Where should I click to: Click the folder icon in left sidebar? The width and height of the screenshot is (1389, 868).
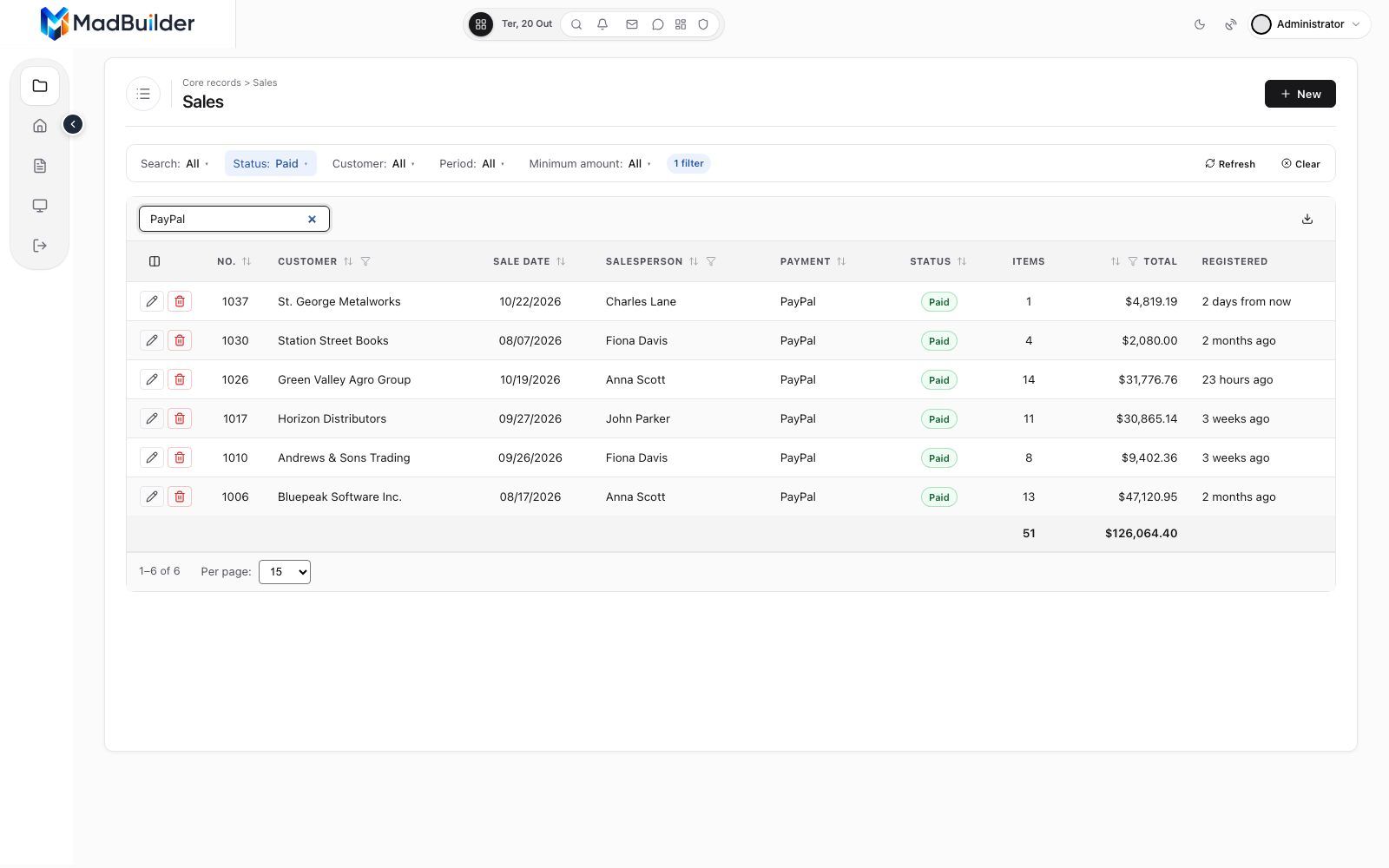pos(40,86)
